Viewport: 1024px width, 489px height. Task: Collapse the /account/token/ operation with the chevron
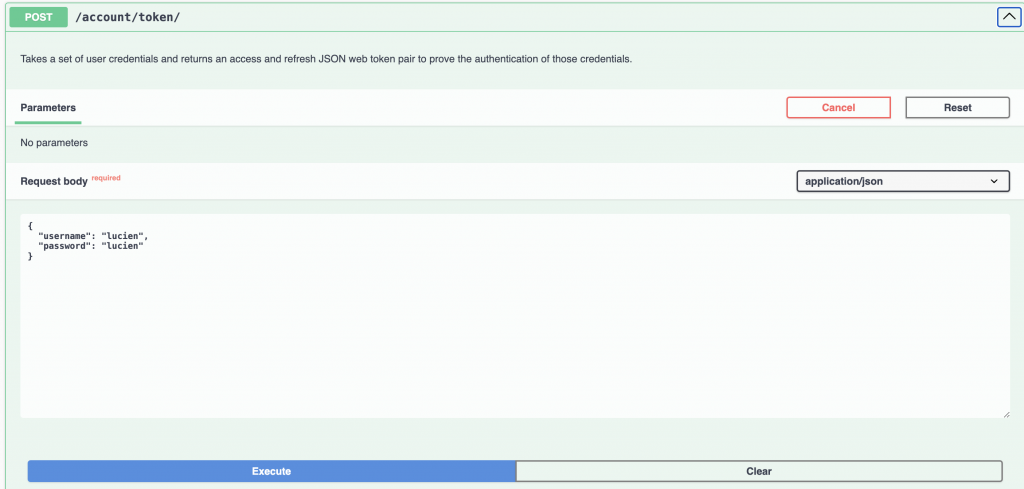[x=1008, y=17]
